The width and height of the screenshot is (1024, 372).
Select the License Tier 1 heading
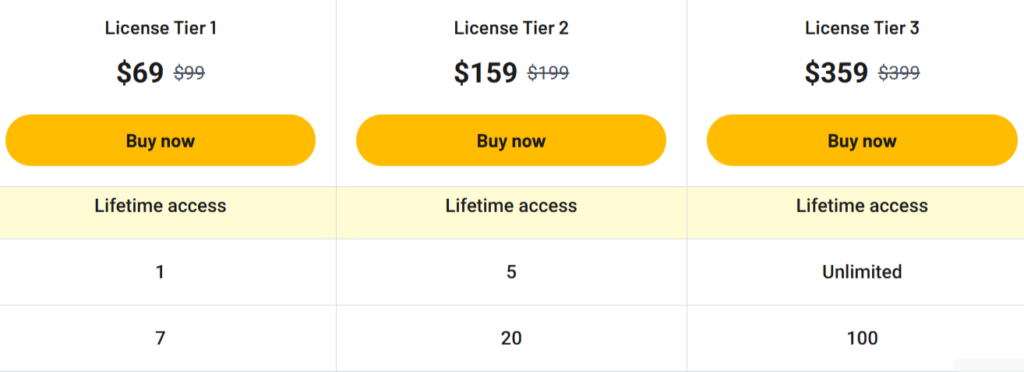pyautogui.click(x=161, y=28)
